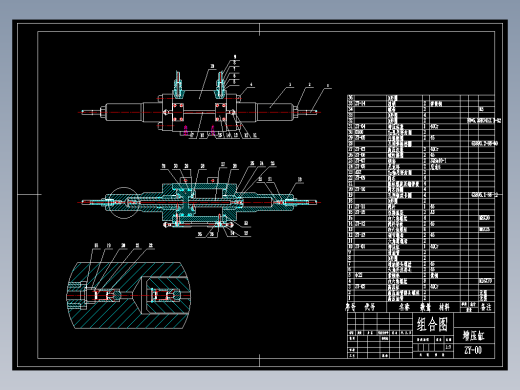Click the '材料' column header

tap(444, 307)
